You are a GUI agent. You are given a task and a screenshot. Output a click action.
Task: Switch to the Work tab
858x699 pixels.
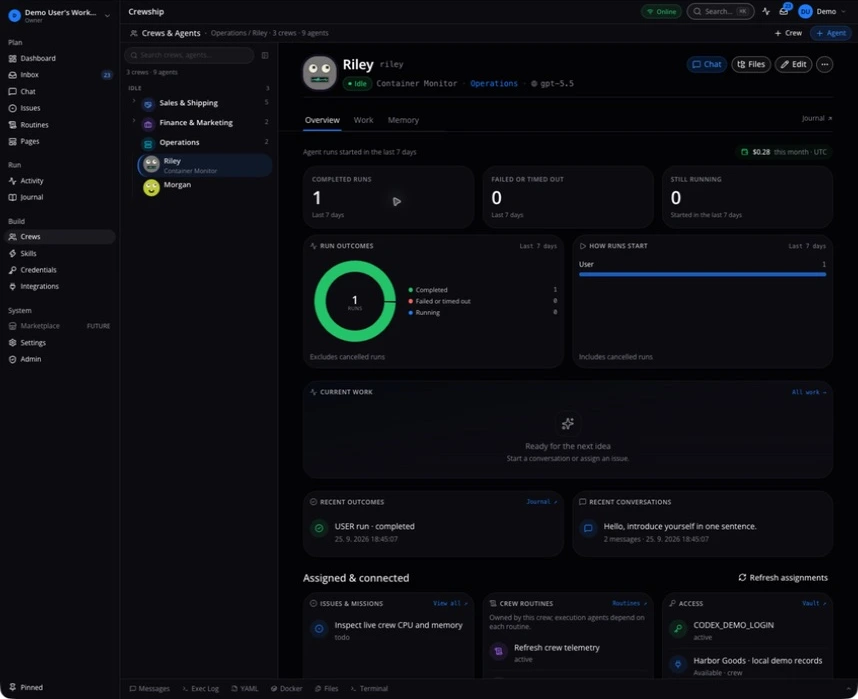click(x=363, y=120)
